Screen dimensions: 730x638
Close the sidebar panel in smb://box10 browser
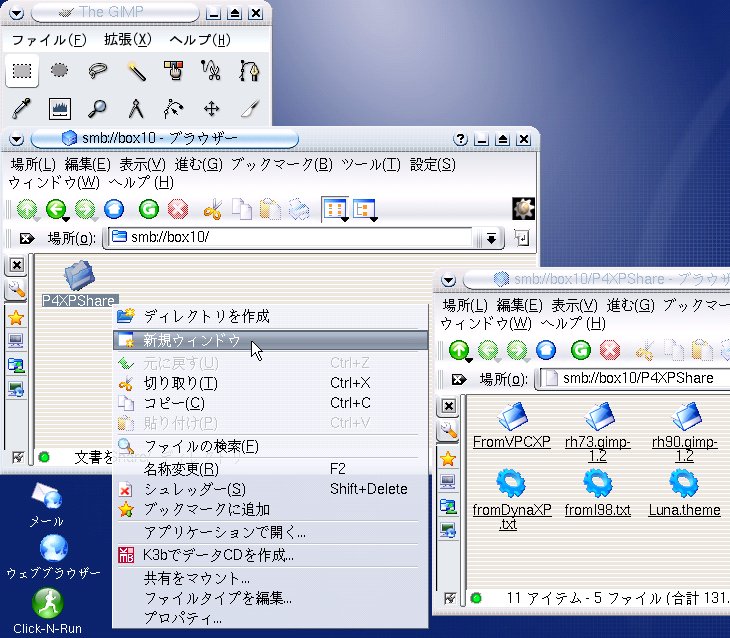point(17,265)
